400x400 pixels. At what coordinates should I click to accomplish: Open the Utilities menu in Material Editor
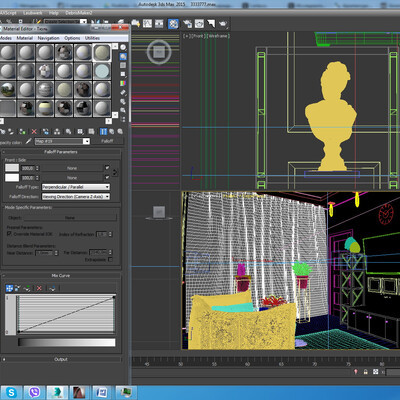pyautogui.click(x=92, y=38)
